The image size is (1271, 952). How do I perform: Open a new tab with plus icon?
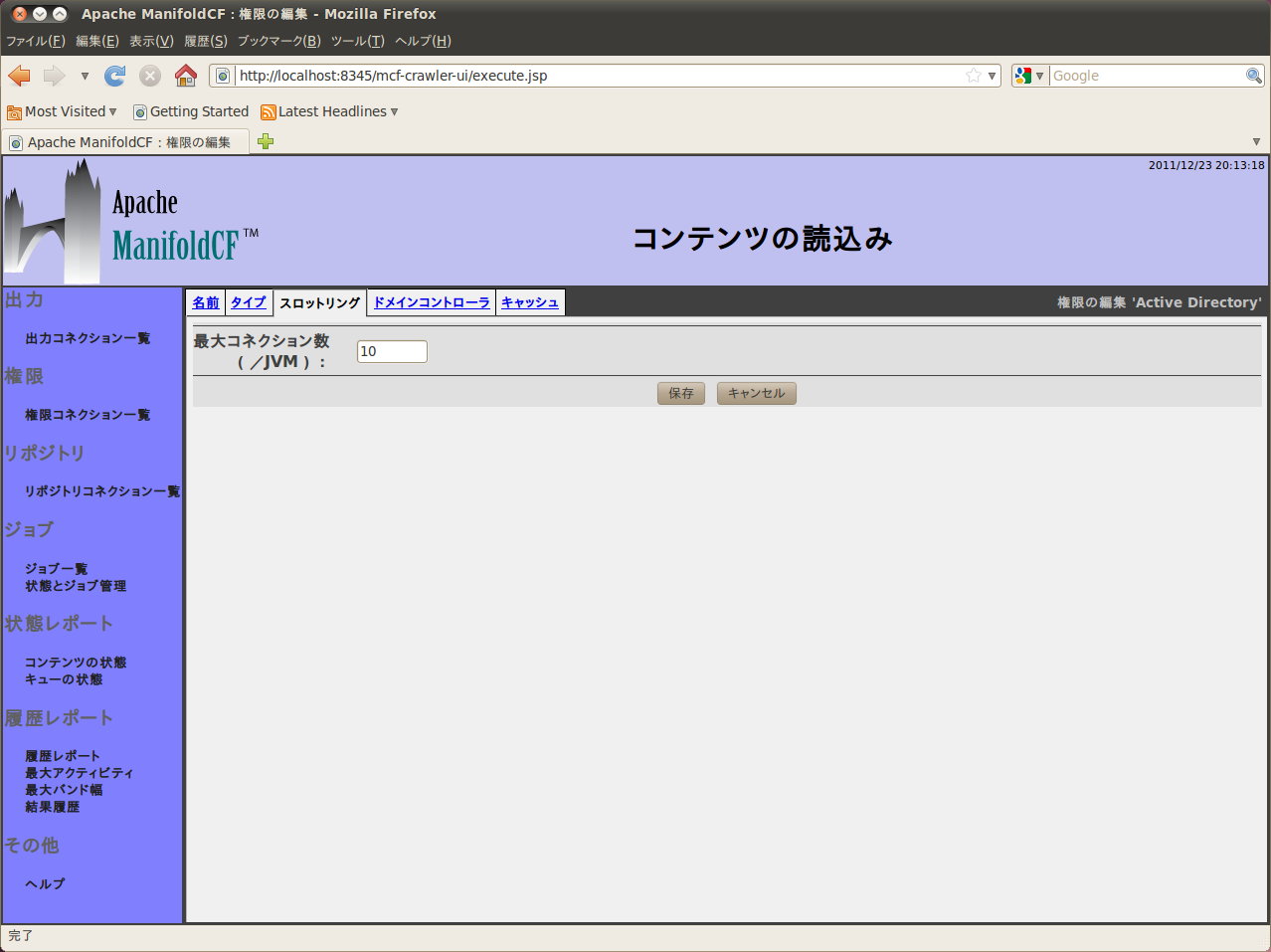click(266, 141)
